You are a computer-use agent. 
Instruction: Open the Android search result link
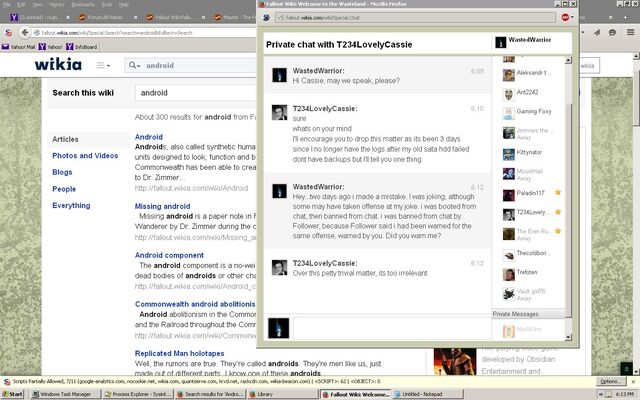coord(149,137)
